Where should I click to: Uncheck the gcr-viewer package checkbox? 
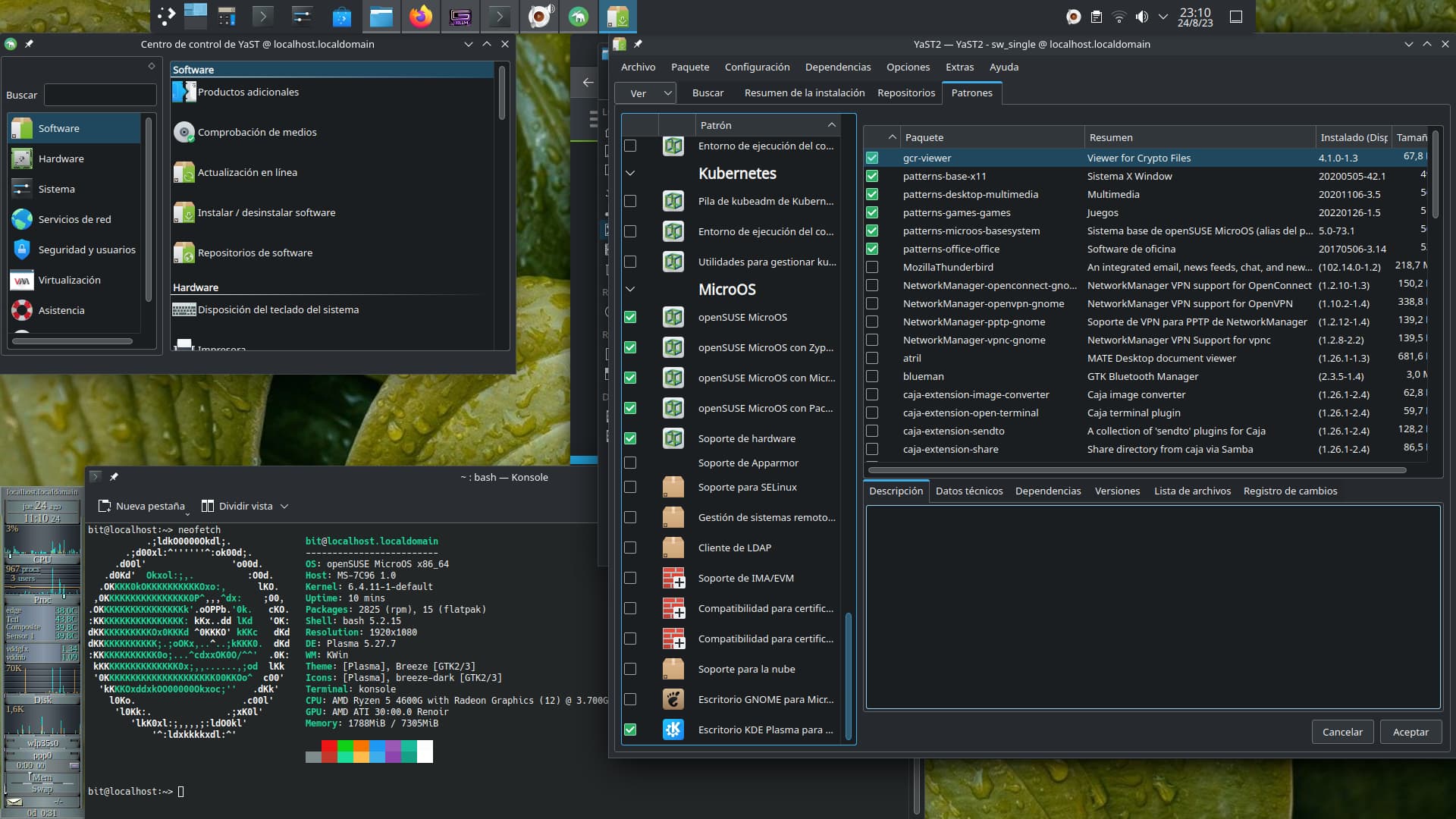click(872, 158)
